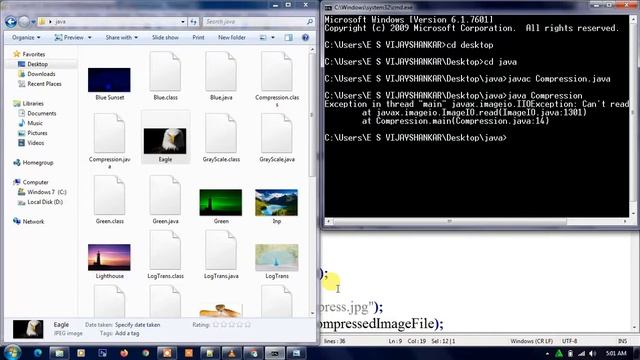The image size is (640, 360).
Task: Open the Organize dropdown menu
Action: (27, 38)
